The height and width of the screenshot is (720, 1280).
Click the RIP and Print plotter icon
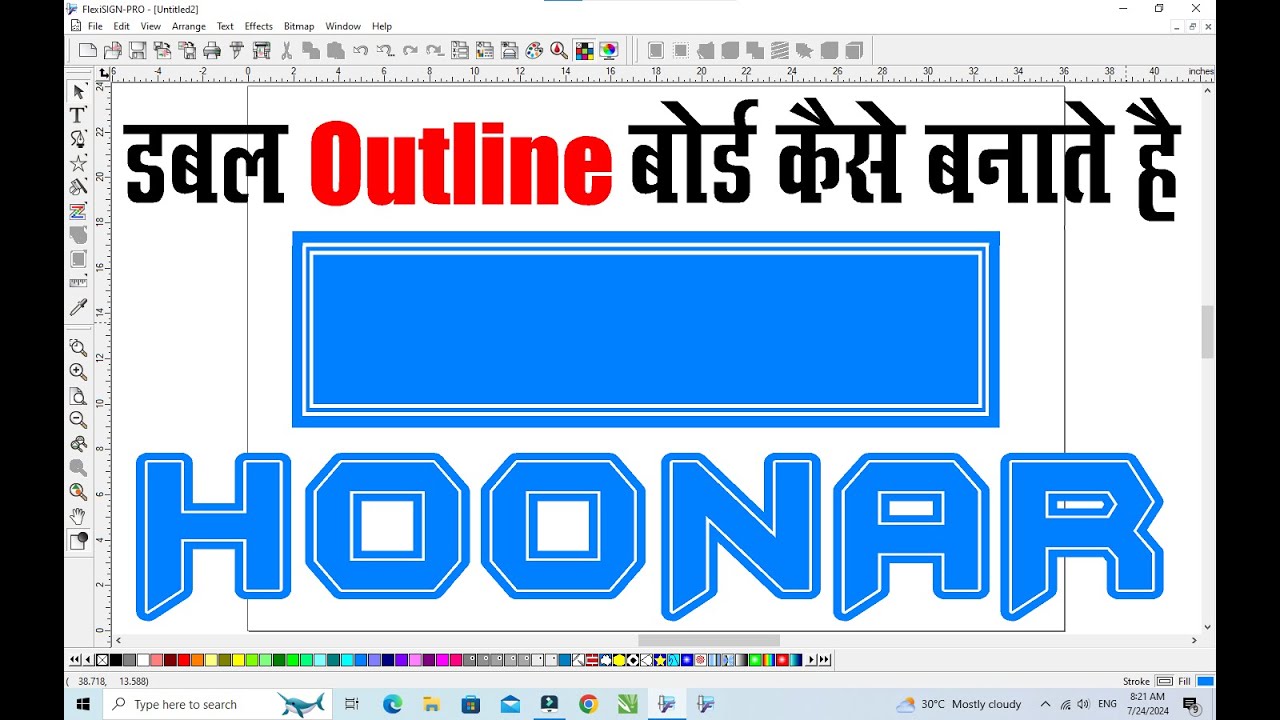262,50
